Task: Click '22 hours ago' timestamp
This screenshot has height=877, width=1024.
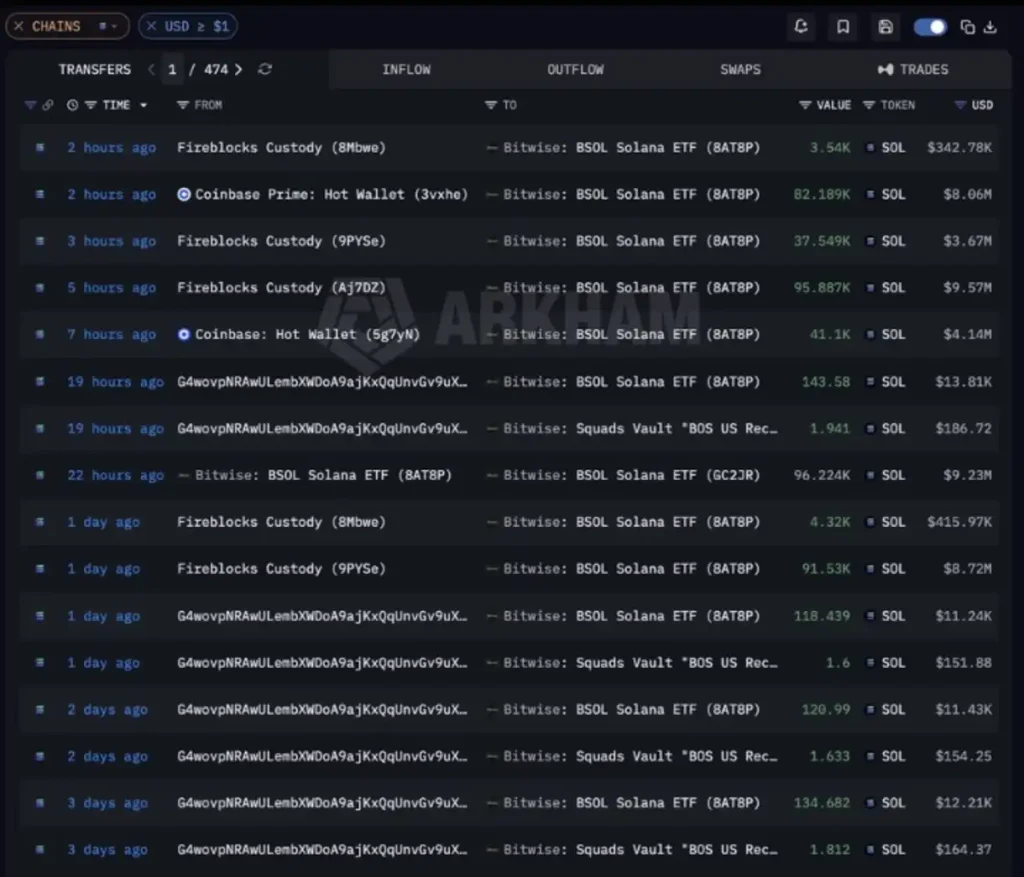Action: 116,475
